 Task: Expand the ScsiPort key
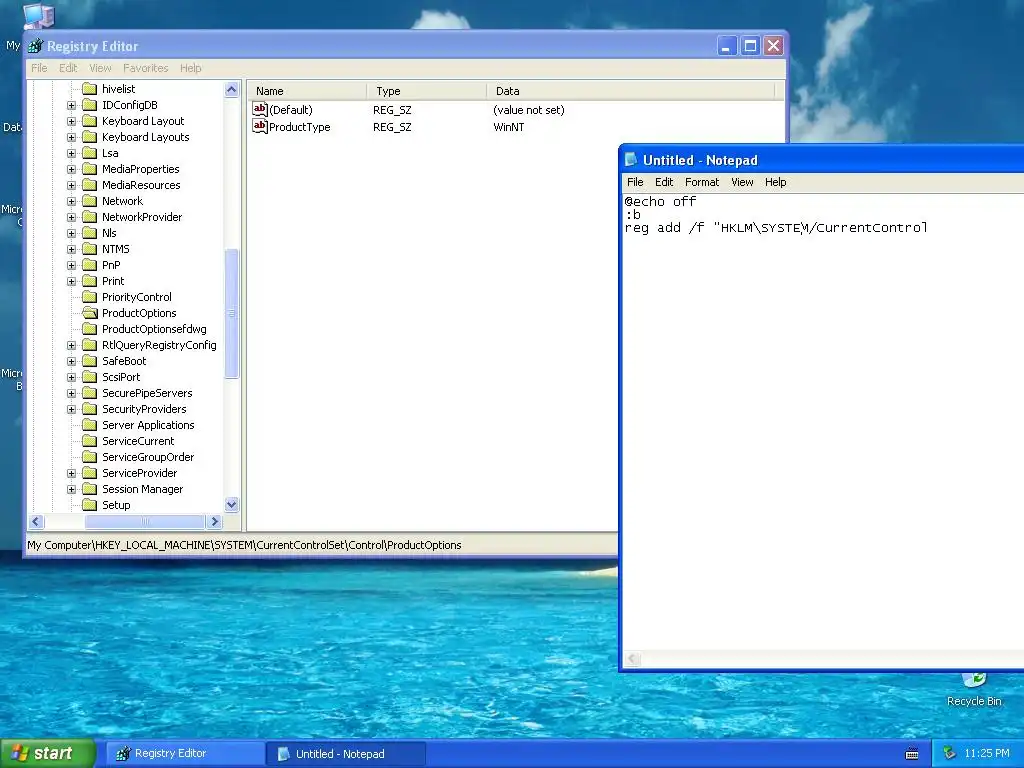[72, 377]
